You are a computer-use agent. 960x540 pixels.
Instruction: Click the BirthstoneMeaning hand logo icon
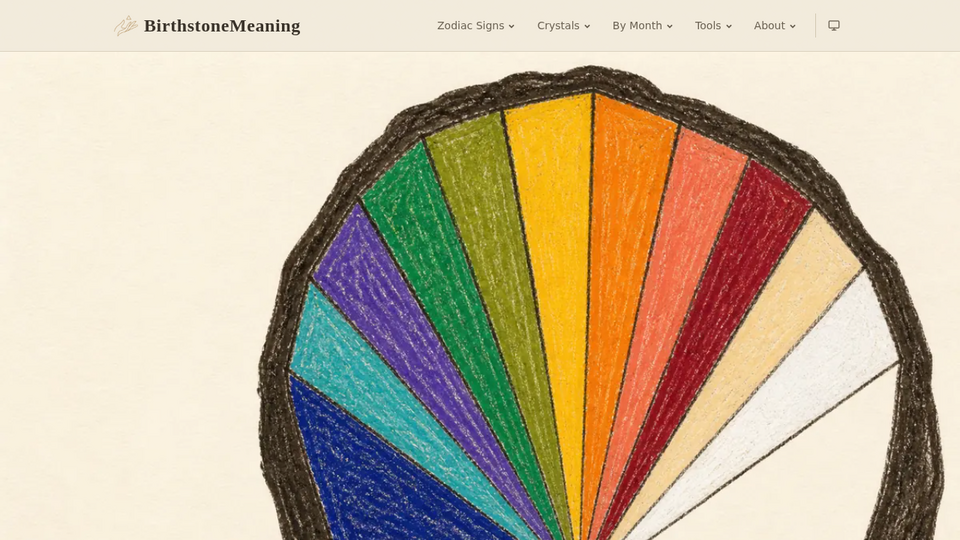(x=126, y=26)
